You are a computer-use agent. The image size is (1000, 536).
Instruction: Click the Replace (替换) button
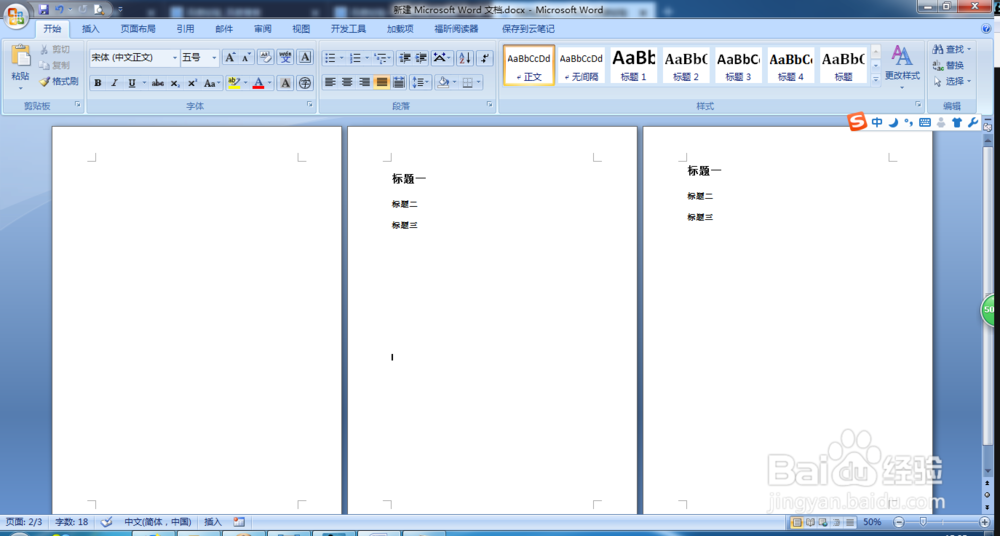949,65
